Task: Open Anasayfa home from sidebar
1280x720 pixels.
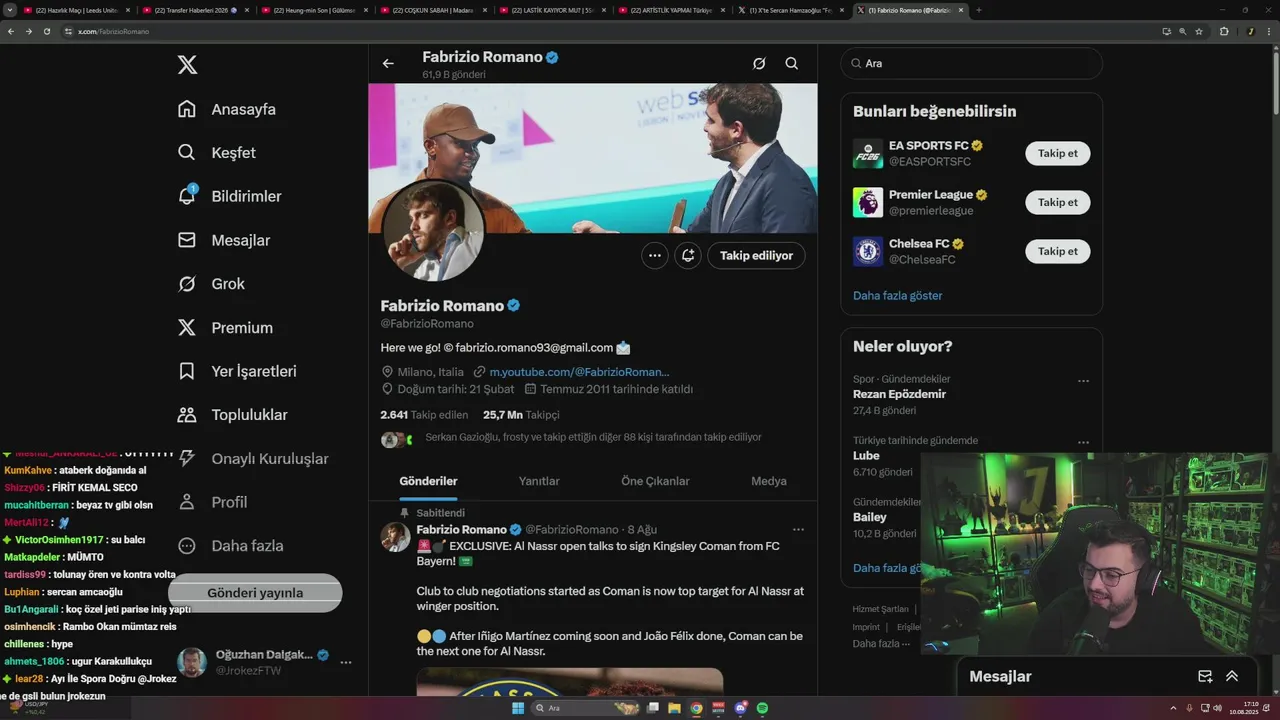Action: tap(226, 109)
